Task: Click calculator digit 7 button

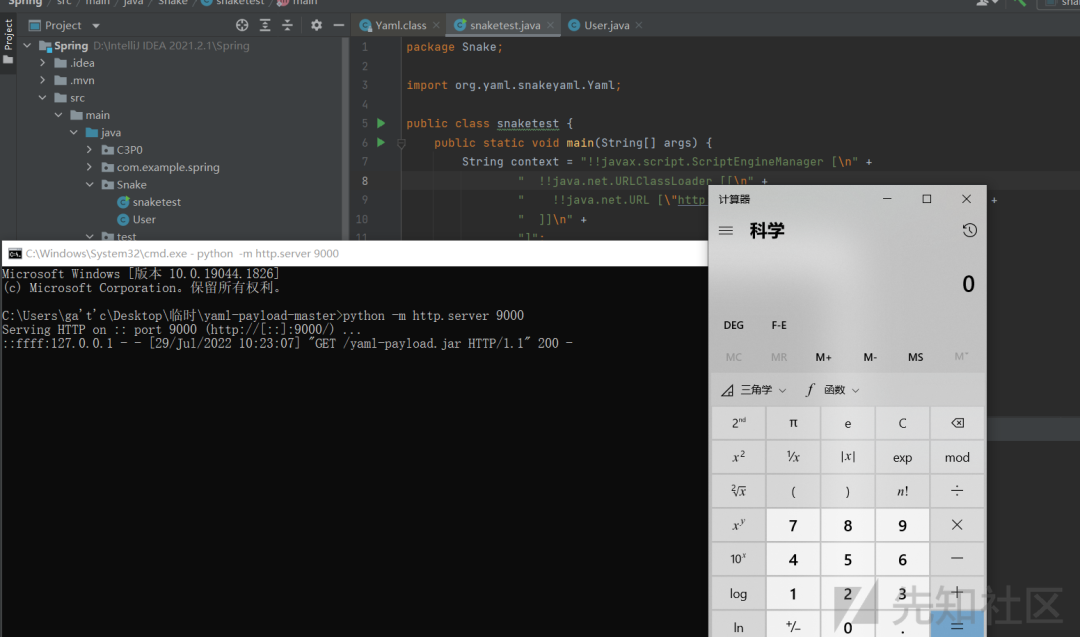Action: 793,525
